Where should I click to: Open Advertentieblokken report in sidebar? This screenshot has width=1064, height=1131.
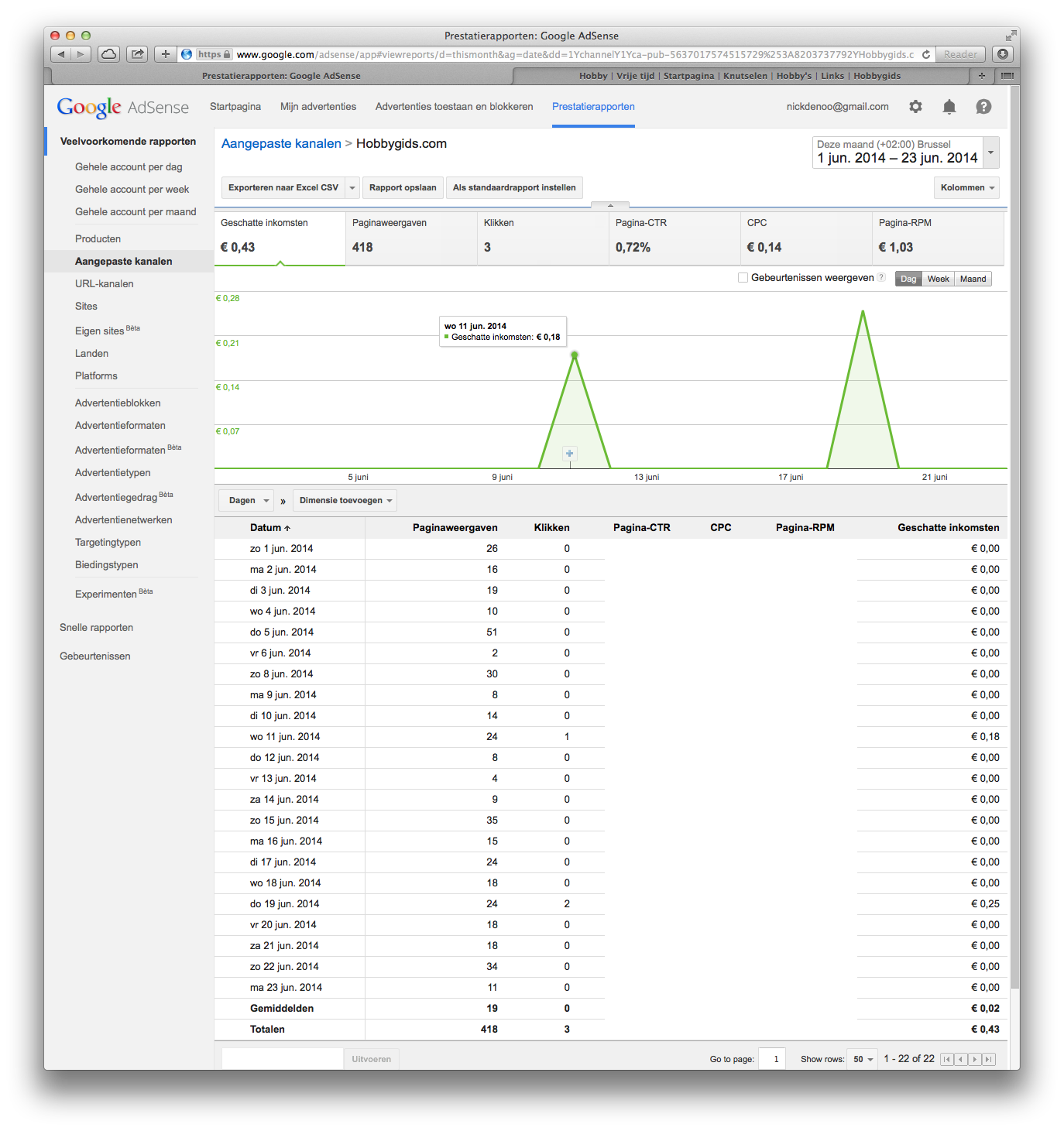[118, 403]
